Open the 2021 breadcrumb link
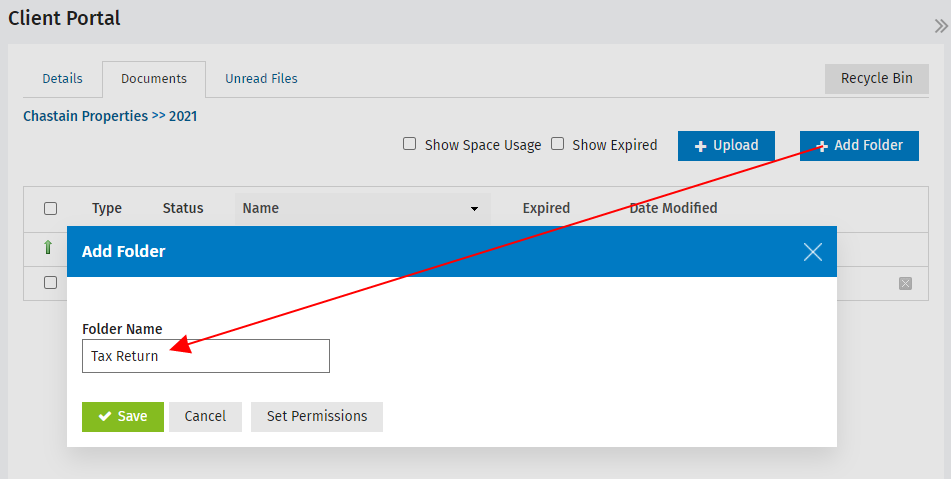This screenshot has width=951, height=479. pos(183,116)
